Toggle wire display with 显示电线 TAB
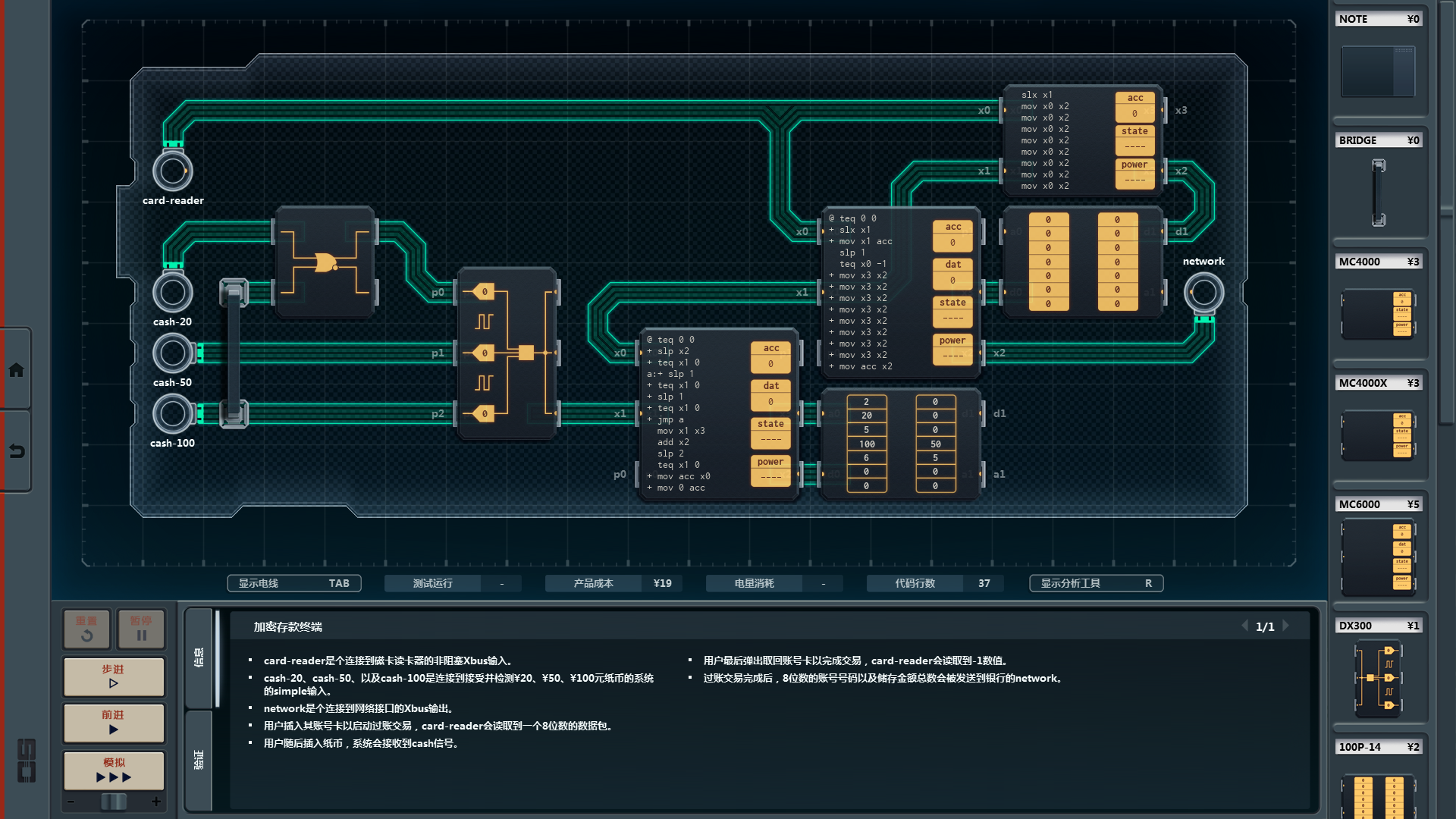 (x=293, y=583)
